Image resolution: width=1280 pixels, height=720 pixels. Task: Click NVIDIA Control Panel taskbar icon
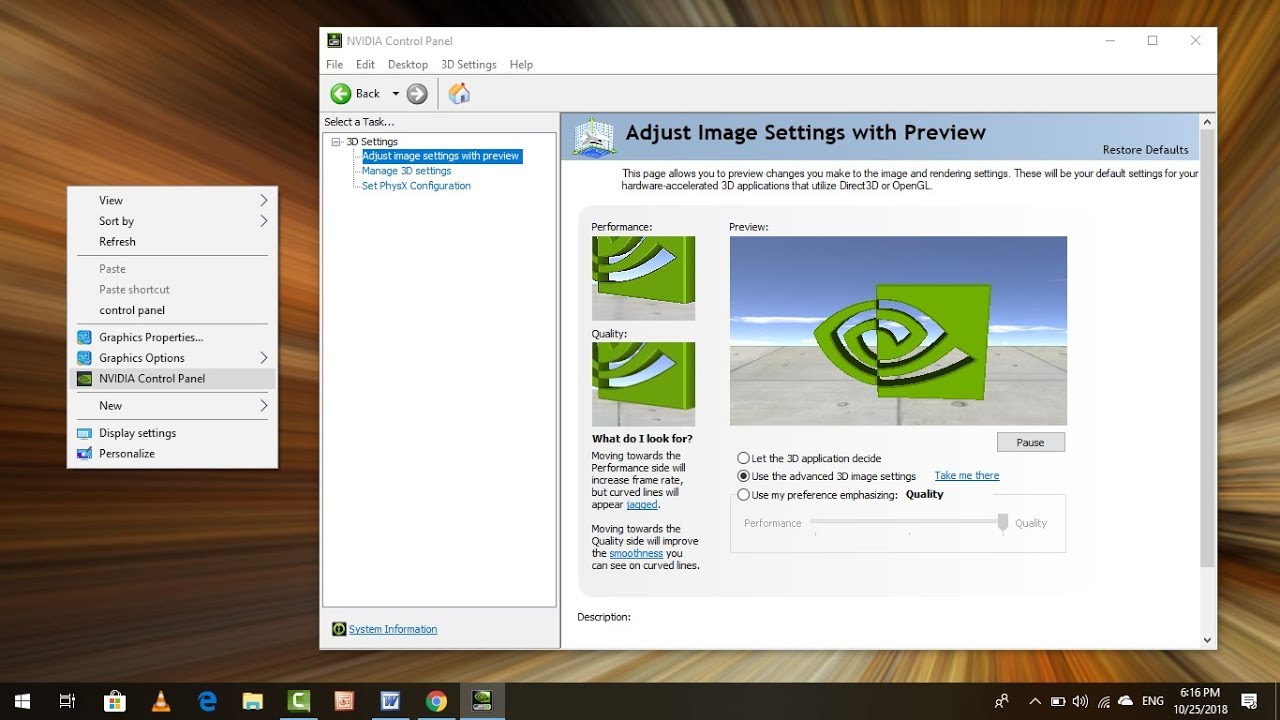tap(482, 701)
